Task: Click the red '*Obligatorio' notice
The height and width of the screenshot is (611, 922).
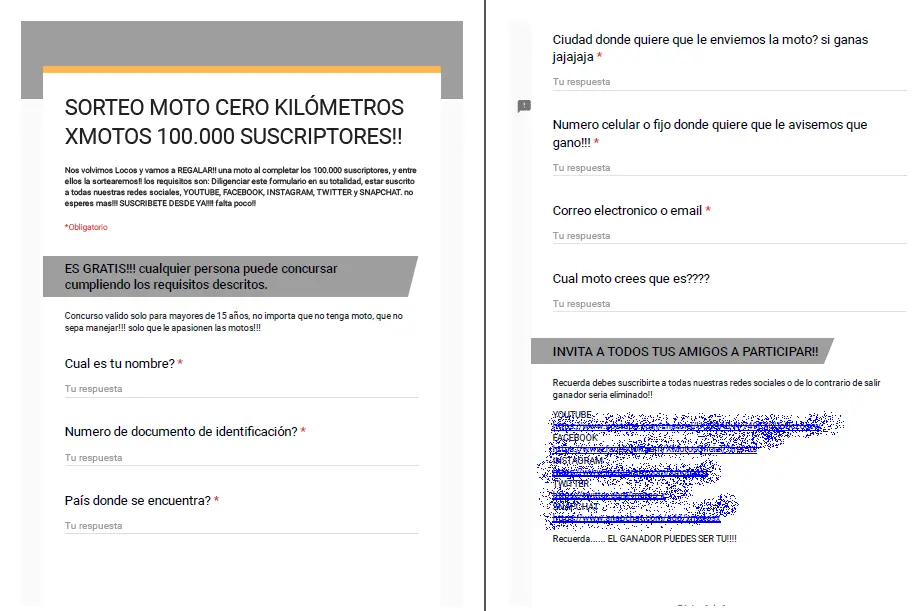Action: click(86, 227)
